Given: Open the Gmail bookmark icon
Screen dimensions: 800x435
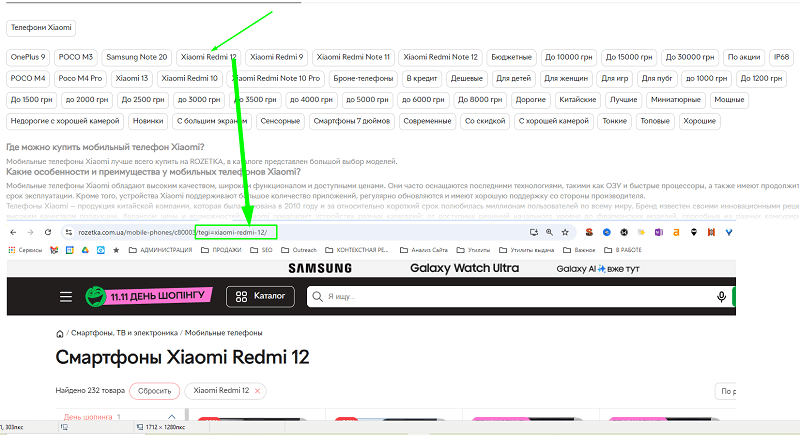Looking at the screenshot, I should click(54, 250).
